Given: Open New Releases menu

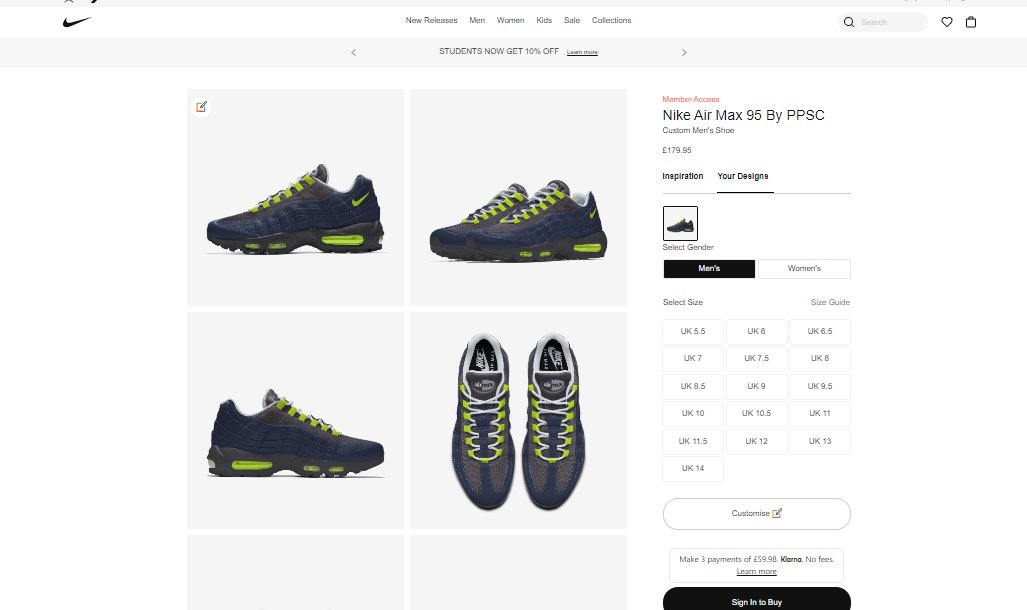Looking at the screenshot, I should pos(431,20).
